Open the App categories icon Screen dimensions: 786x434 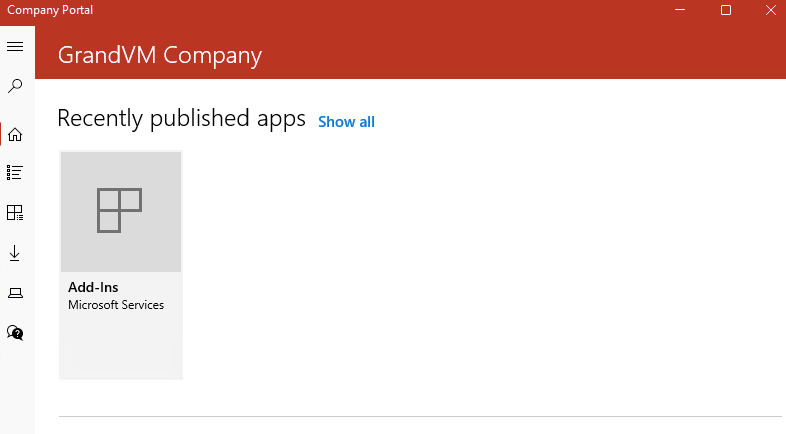[x=15, y=213]
